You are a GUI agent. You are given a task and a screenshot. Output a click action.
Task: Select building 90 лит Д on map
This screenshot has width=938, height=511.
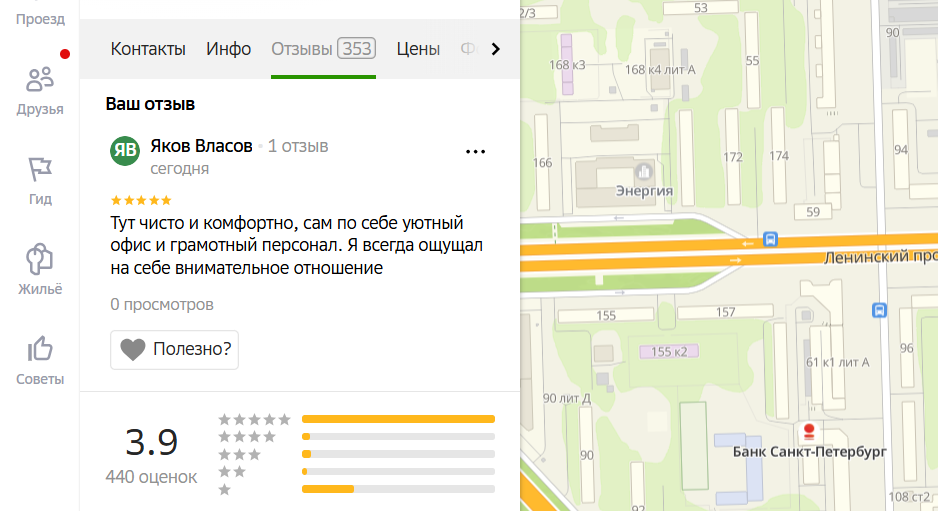[567, 398]
